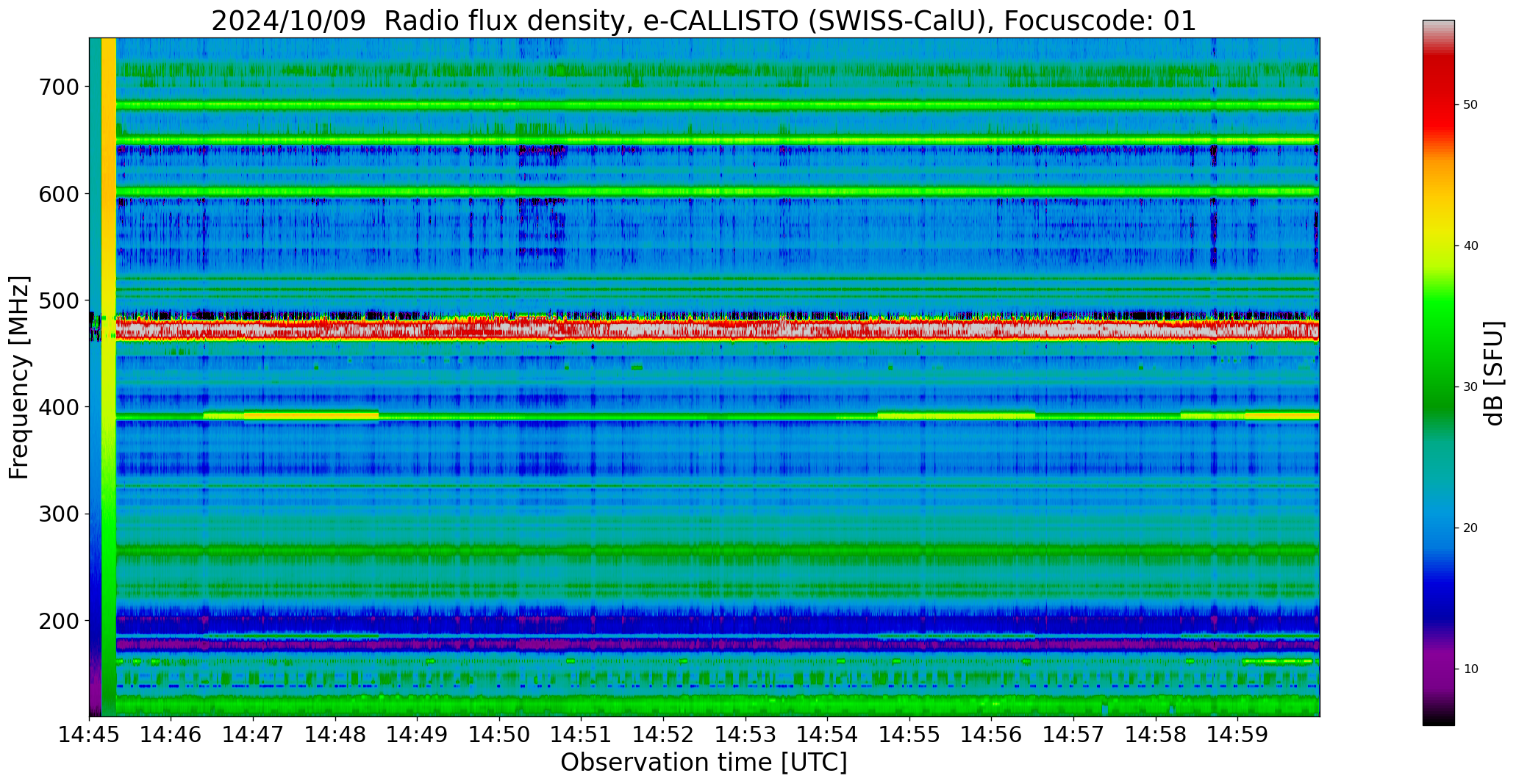Click the 14:47 time tick label

(254, 734)
